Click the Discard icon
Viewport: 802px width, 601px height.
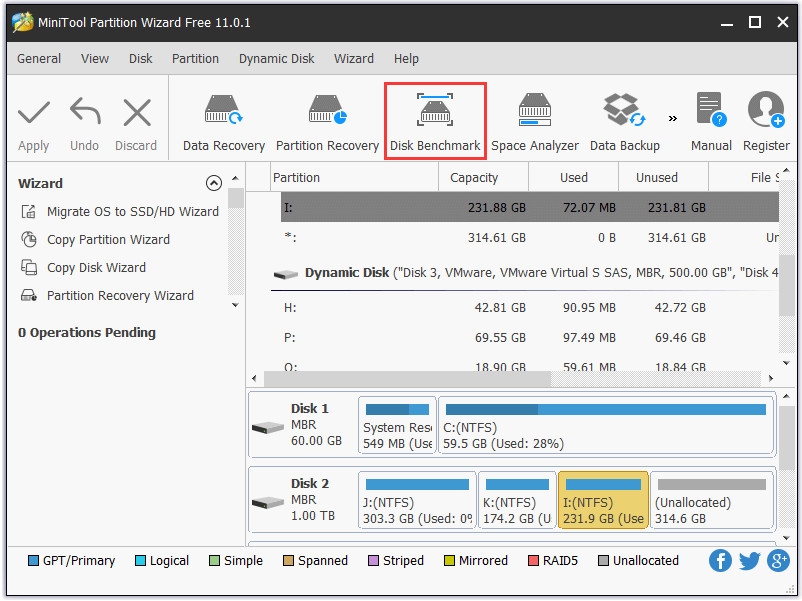coord(136,110)
